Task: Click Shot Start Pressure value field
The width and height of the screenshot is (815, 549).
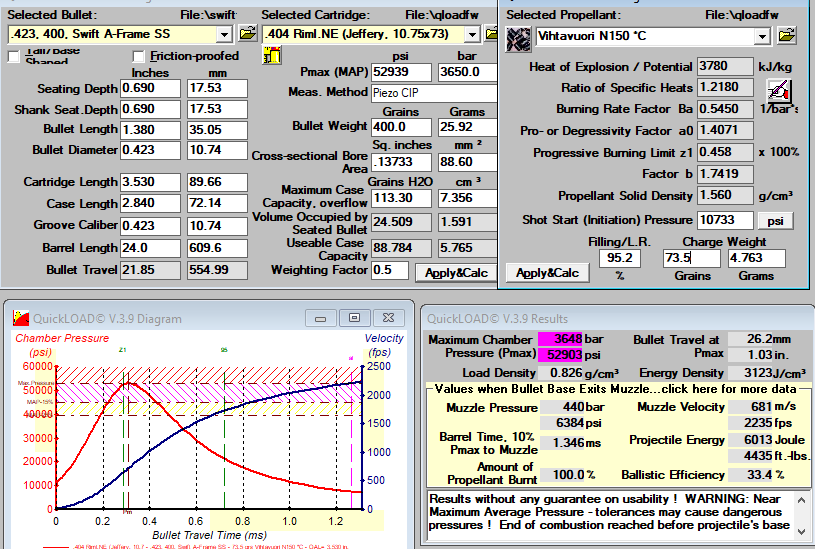Action: (725, 220)
